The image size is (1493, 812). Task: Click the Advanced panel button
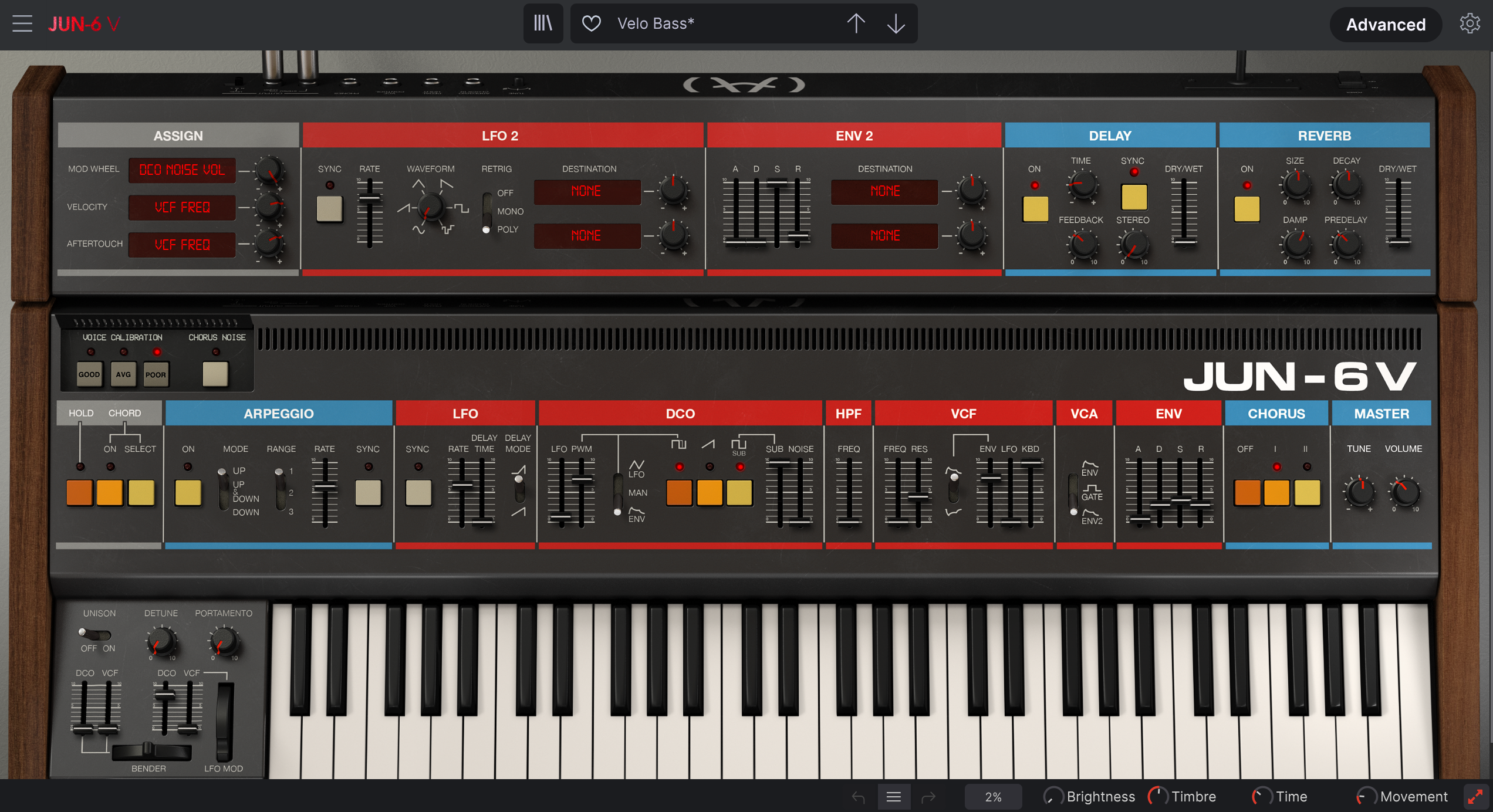(1385, 25)
